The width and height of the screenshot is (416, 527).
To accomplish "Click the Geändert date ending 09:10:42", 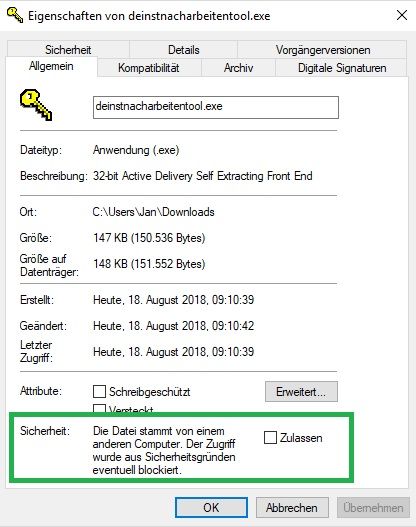I will click(173, 326).
